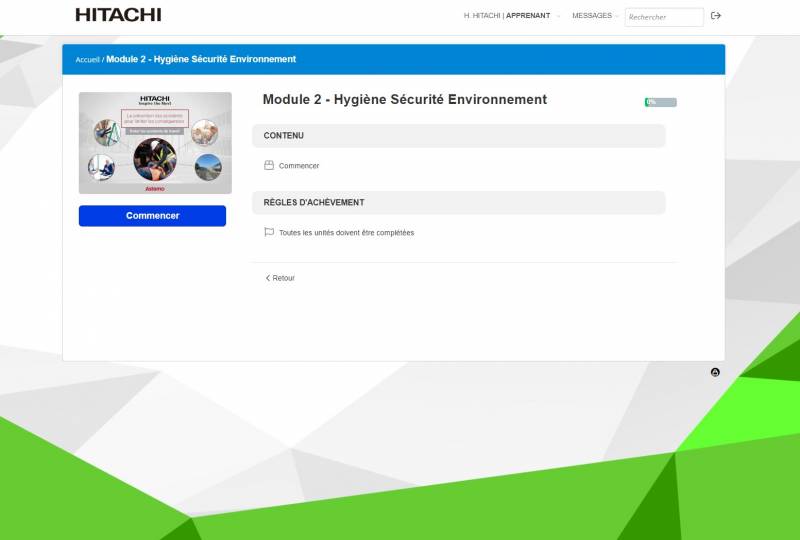The width and height of the screenshot is (800, 540).
Task: Click the back chevron before Retour
Action: (x=267, y=278)
